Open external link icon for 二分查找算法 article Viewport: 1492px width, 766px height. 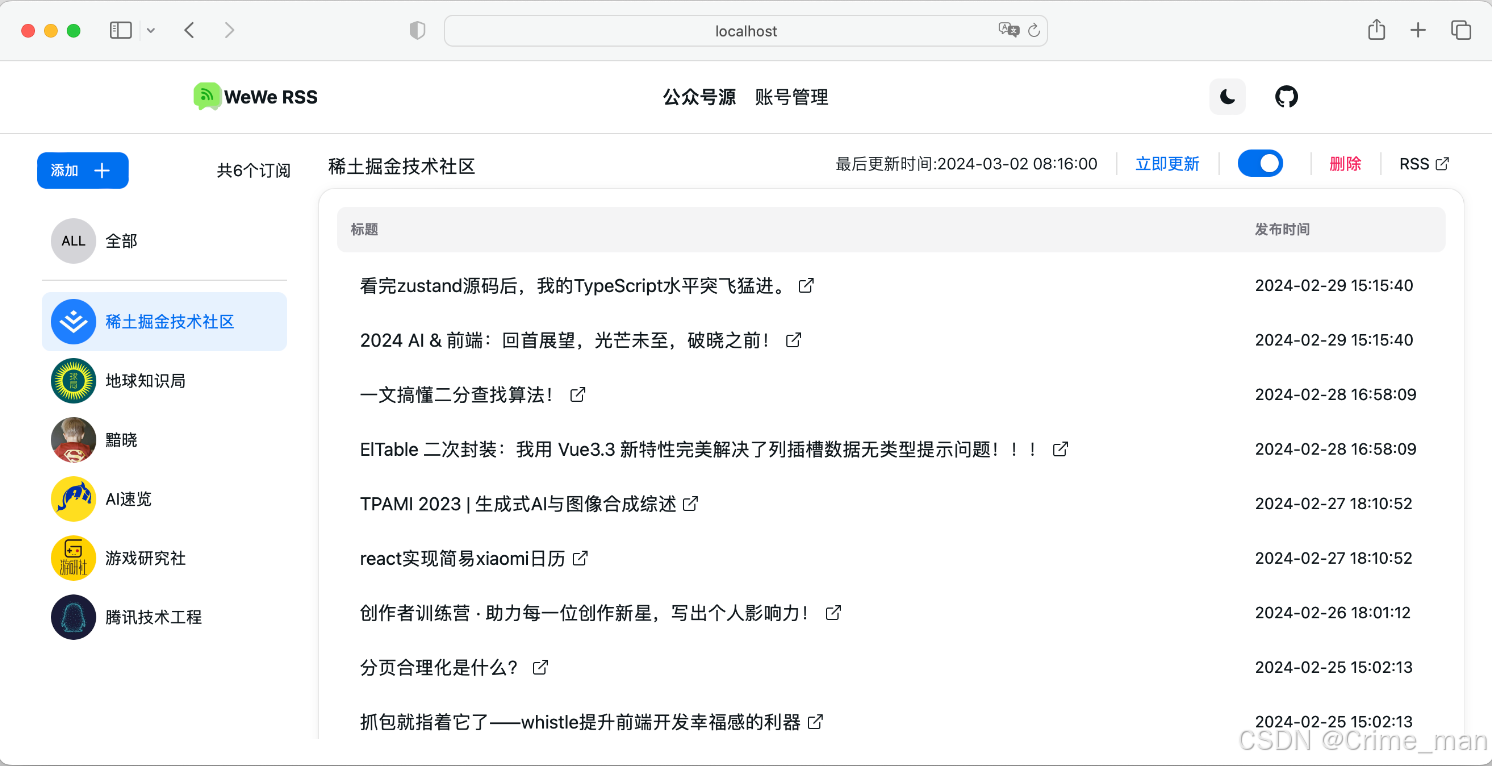coord(577,395)
